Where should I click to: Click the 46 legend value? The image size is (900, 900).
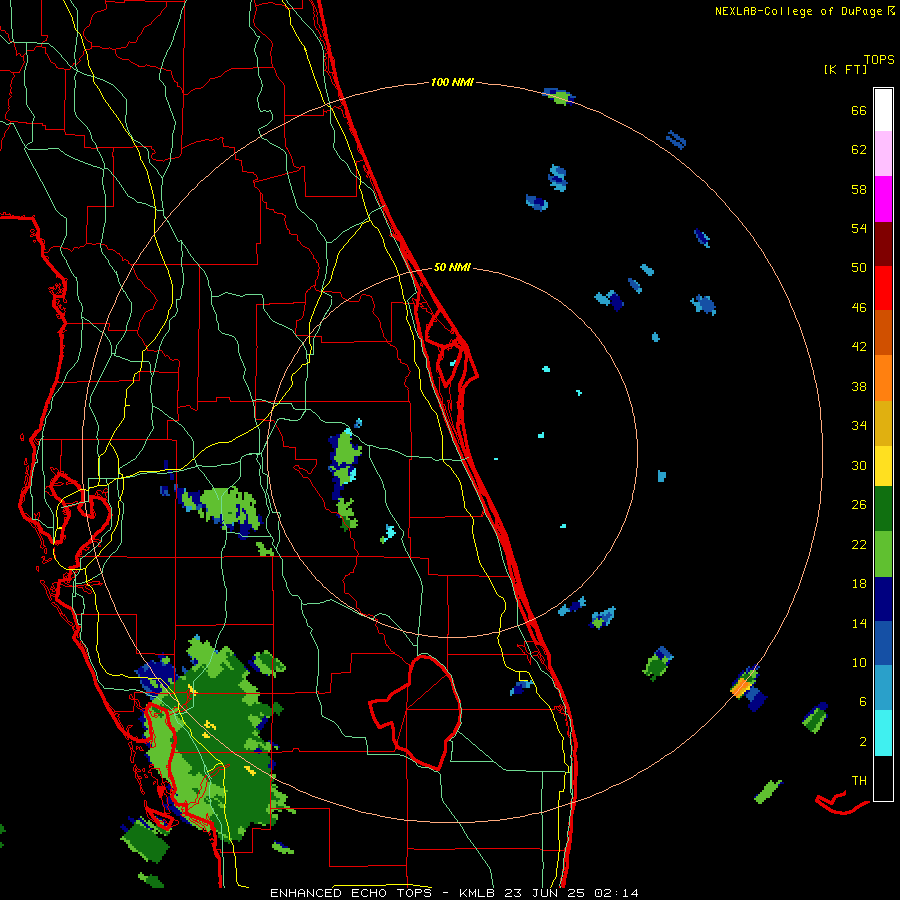click(x=859, y=307)
